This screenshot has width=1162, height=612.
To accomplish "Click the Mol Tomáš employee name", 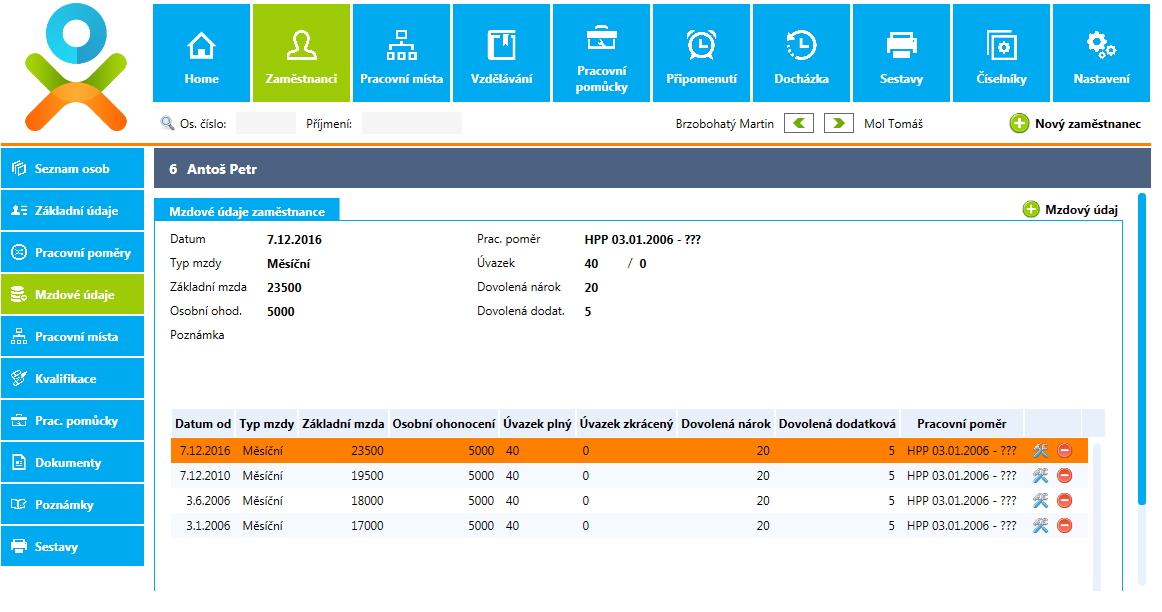I will tap(893, 124).
